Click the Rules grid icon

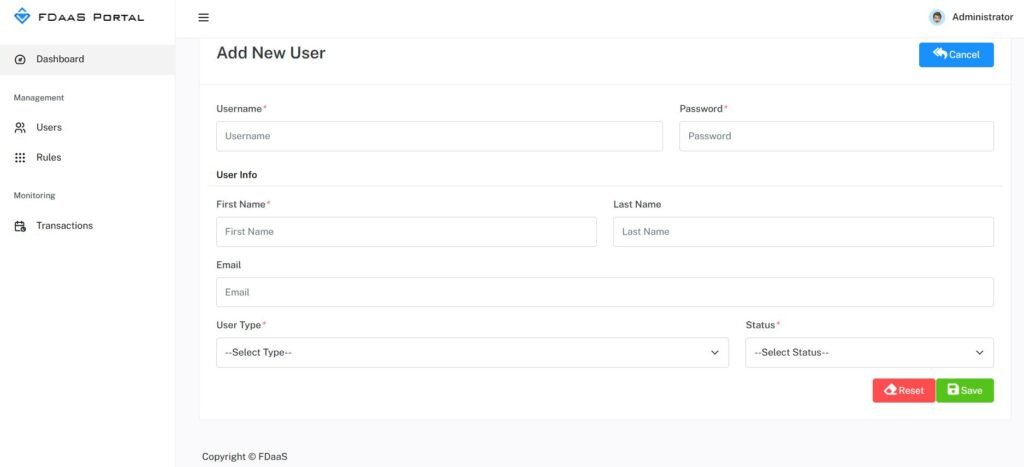click(x=20, y=158)
